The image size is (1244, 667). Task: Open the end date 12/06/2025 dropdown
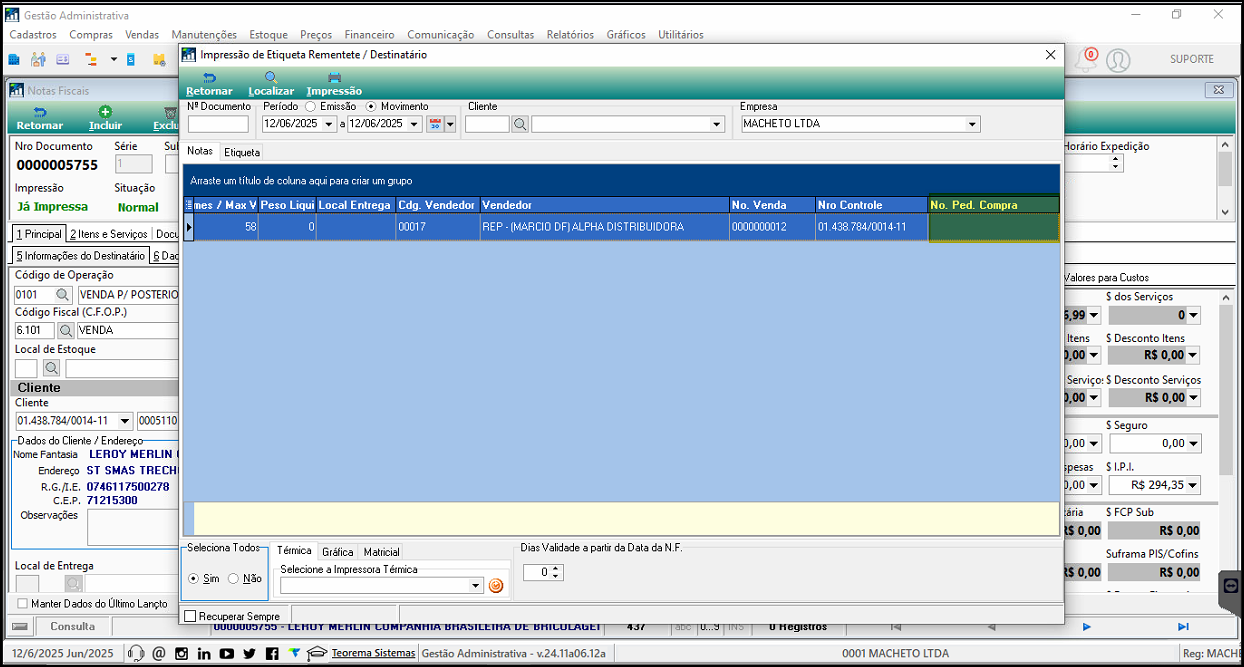pyautogui.click(x=415, y=124)
